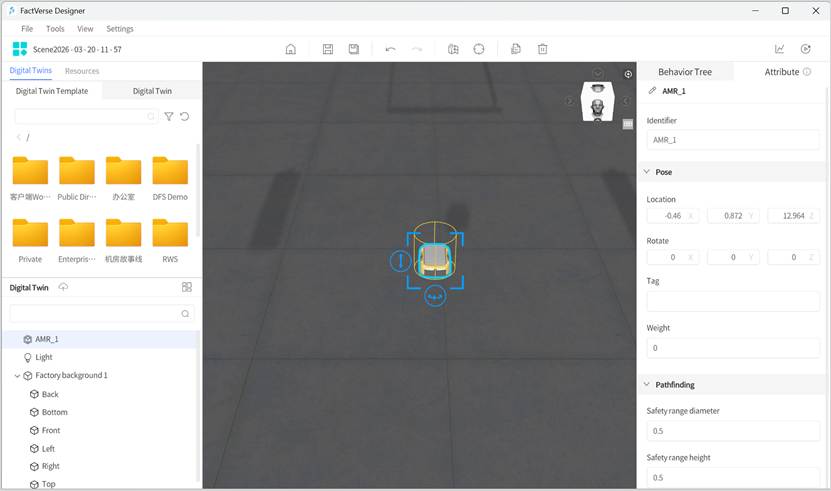Click the Weight input field

tap(733, 348)
